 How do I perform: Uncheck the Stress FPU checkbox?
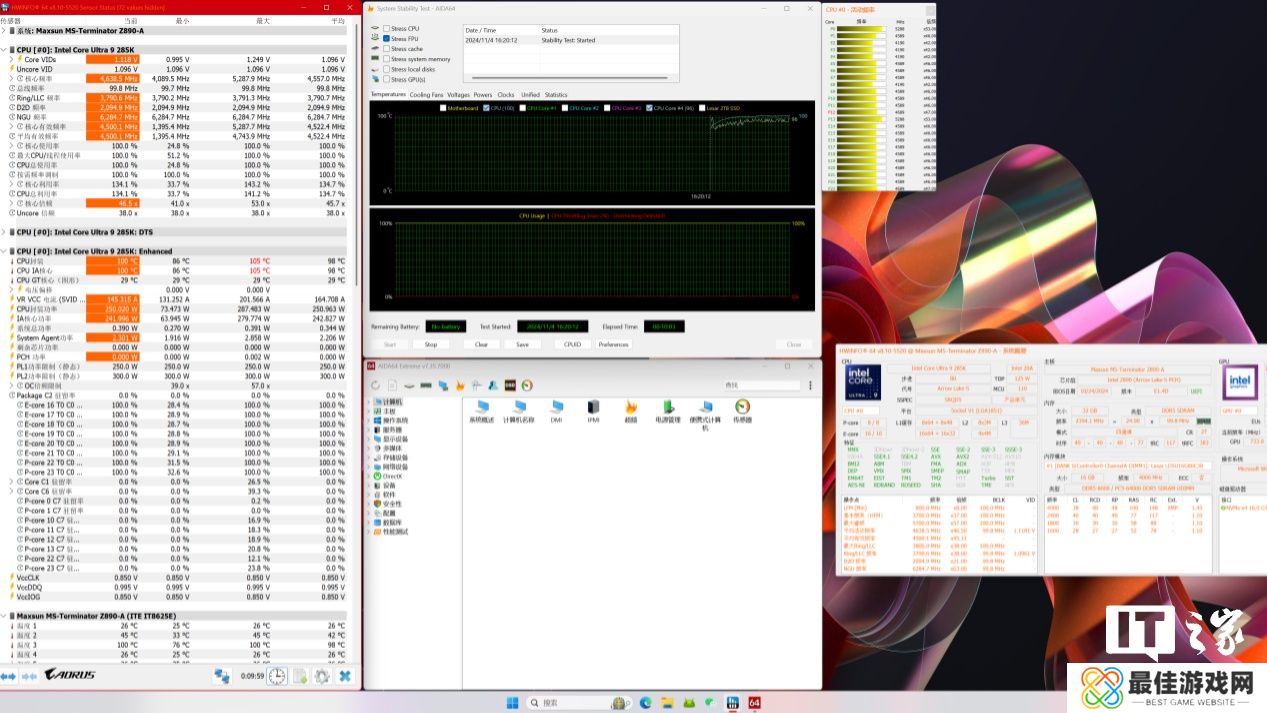point(386,38)
